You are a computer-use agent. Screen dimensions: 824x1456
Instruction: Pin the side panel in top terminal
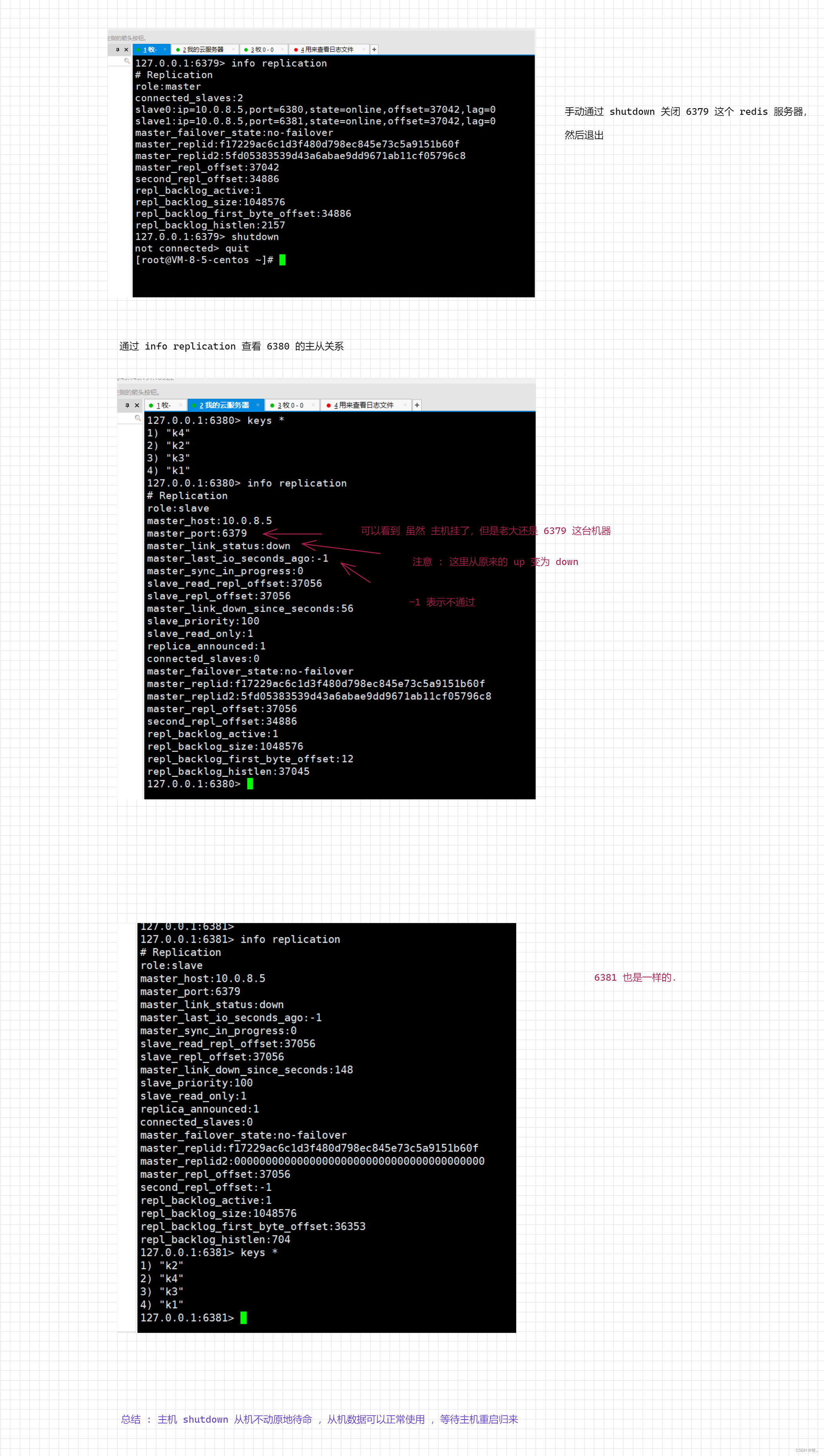tap(118, 50)
